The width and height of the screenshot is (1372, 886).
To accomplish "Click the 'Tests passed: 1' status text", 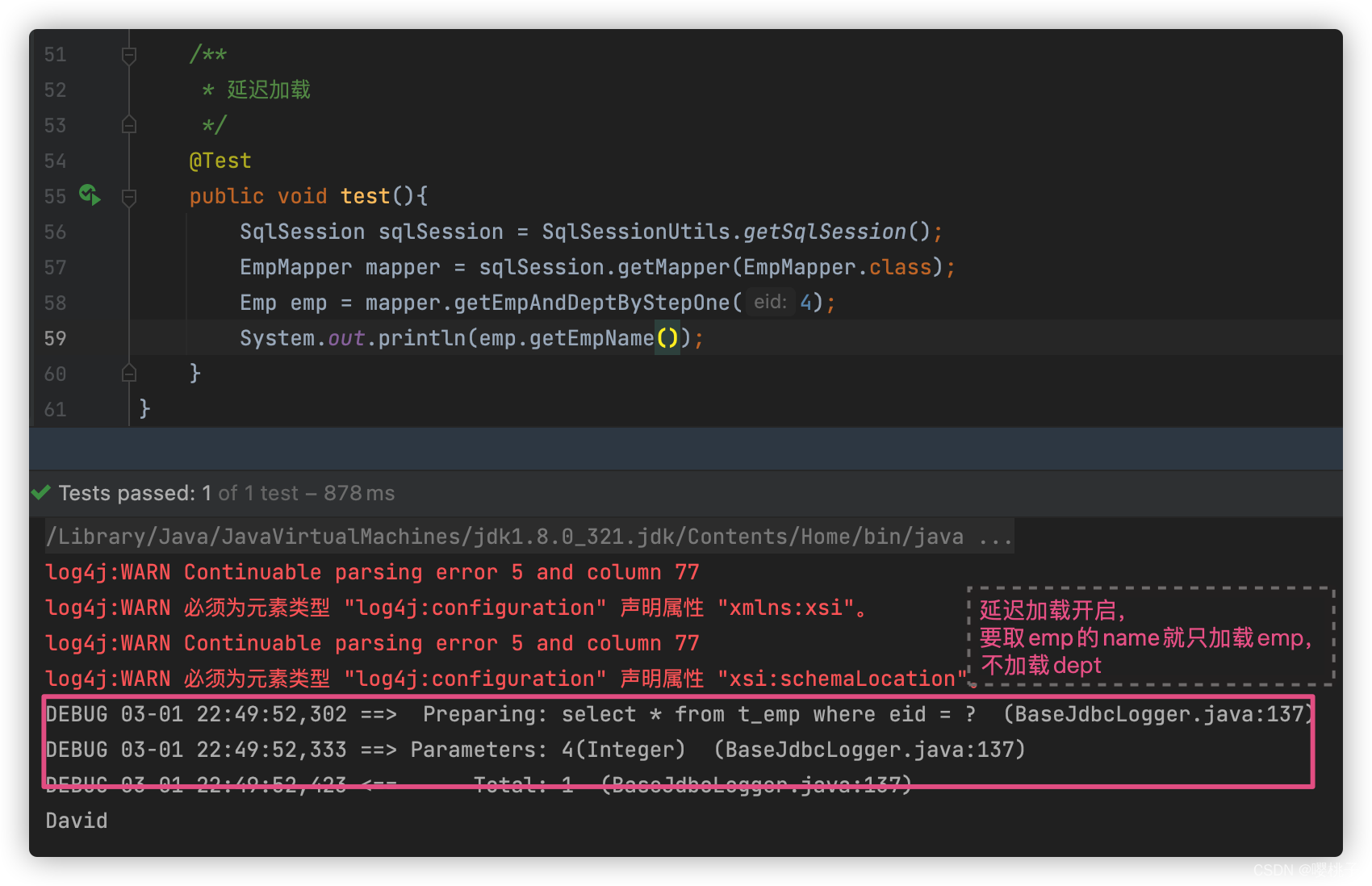I will tap(135, 493).
